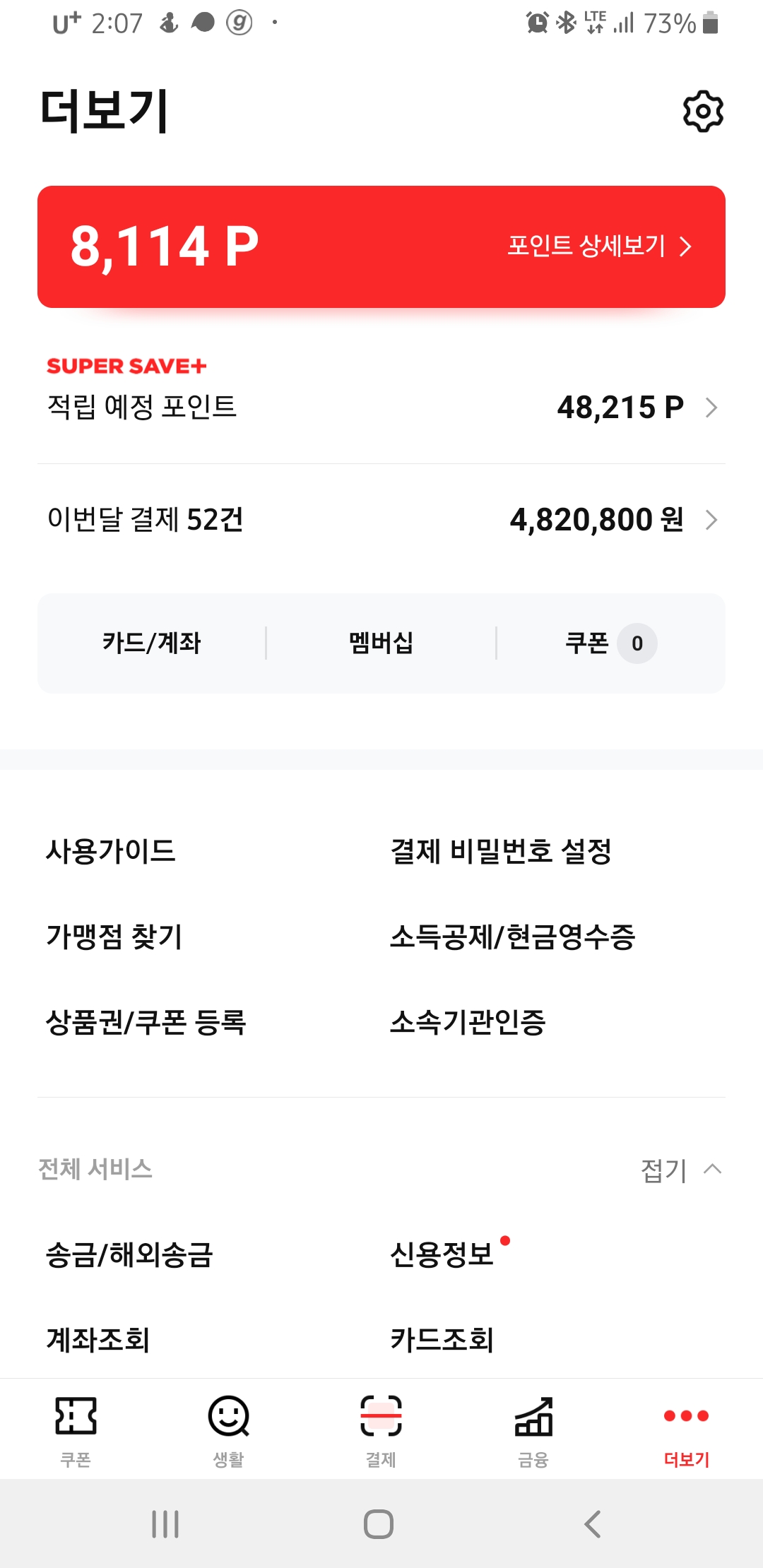763x1568 pixels.
Task: Open 소득공제/현금영수증 menu
Action: pyautogui.click(x=512, y=937)
